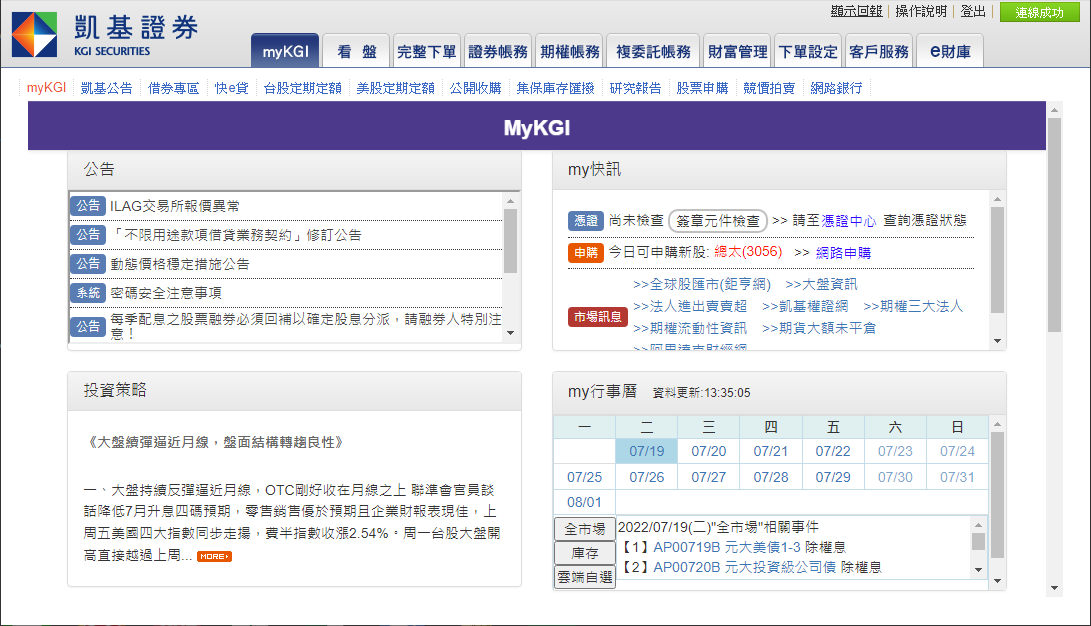Image resolution: width=1091 pixels, height=626 pixels.
Task: Click the orange 申購 badge
Action: point(585,253)
